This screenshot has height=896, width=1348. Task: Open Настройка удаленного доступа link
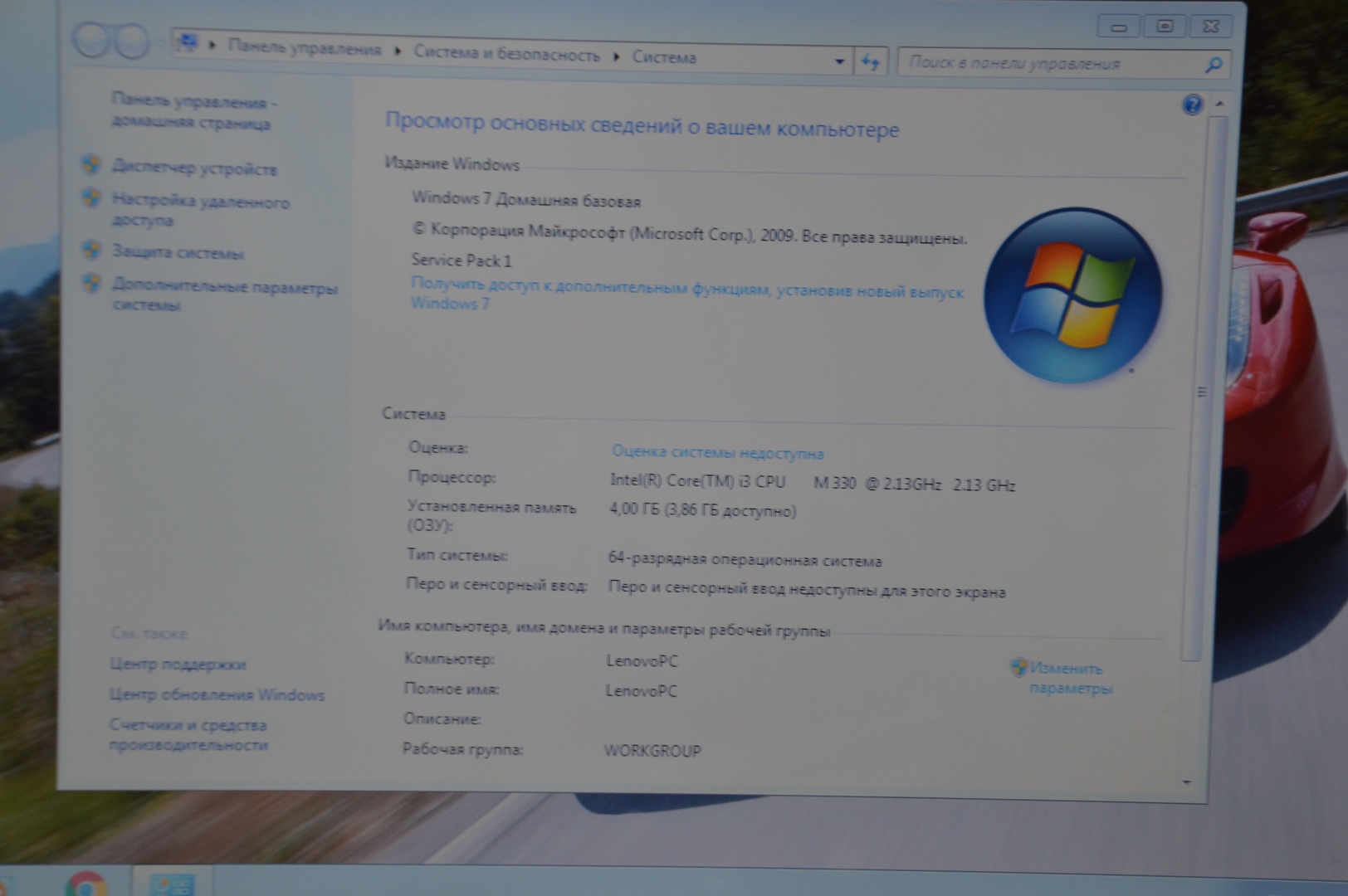tap(200, 211)
